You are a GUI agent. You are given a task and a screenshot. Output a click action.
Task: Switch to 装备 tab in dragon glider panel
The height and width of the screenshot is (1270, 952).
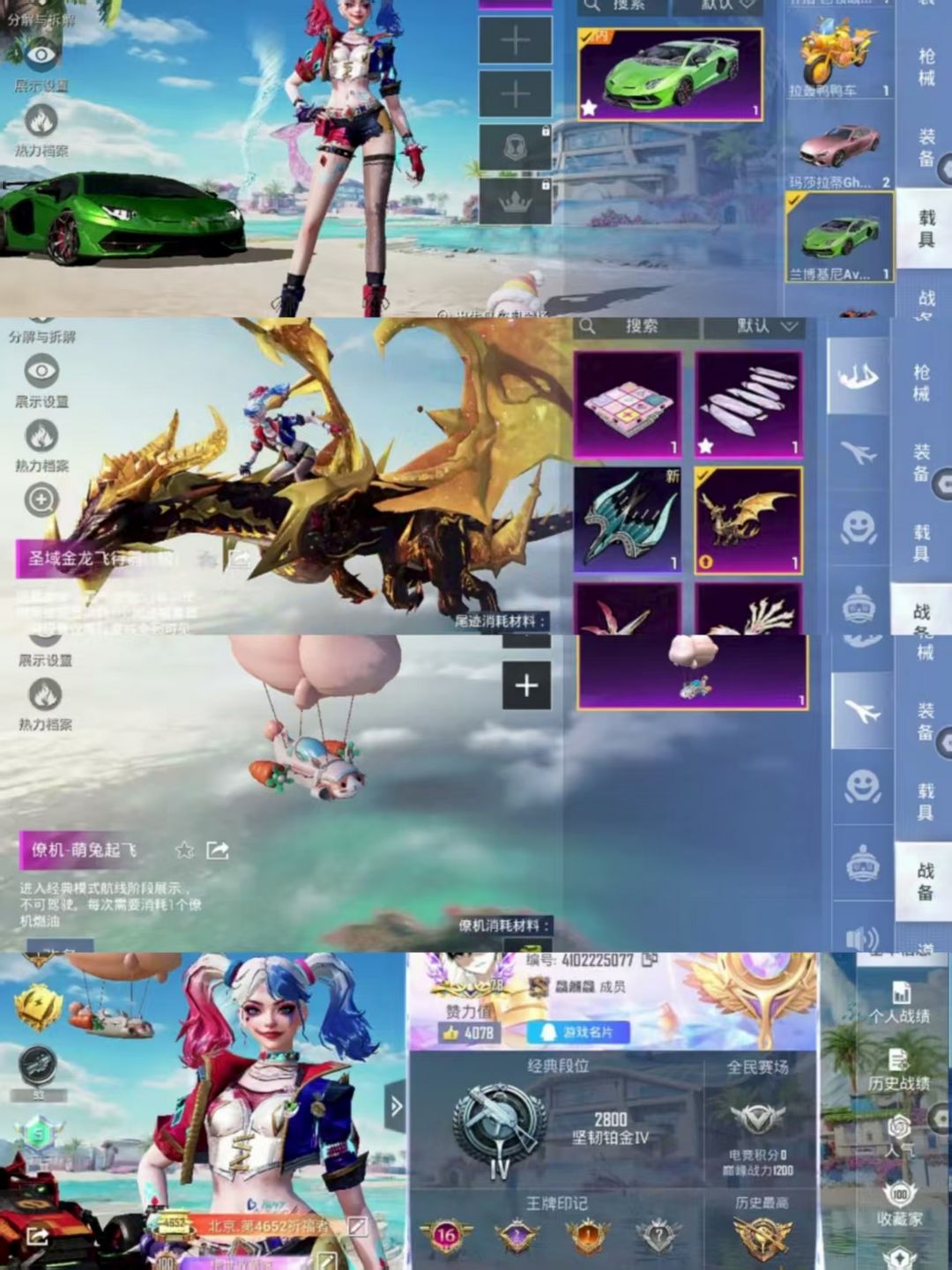pyautogui.click(x=921, y=463)
